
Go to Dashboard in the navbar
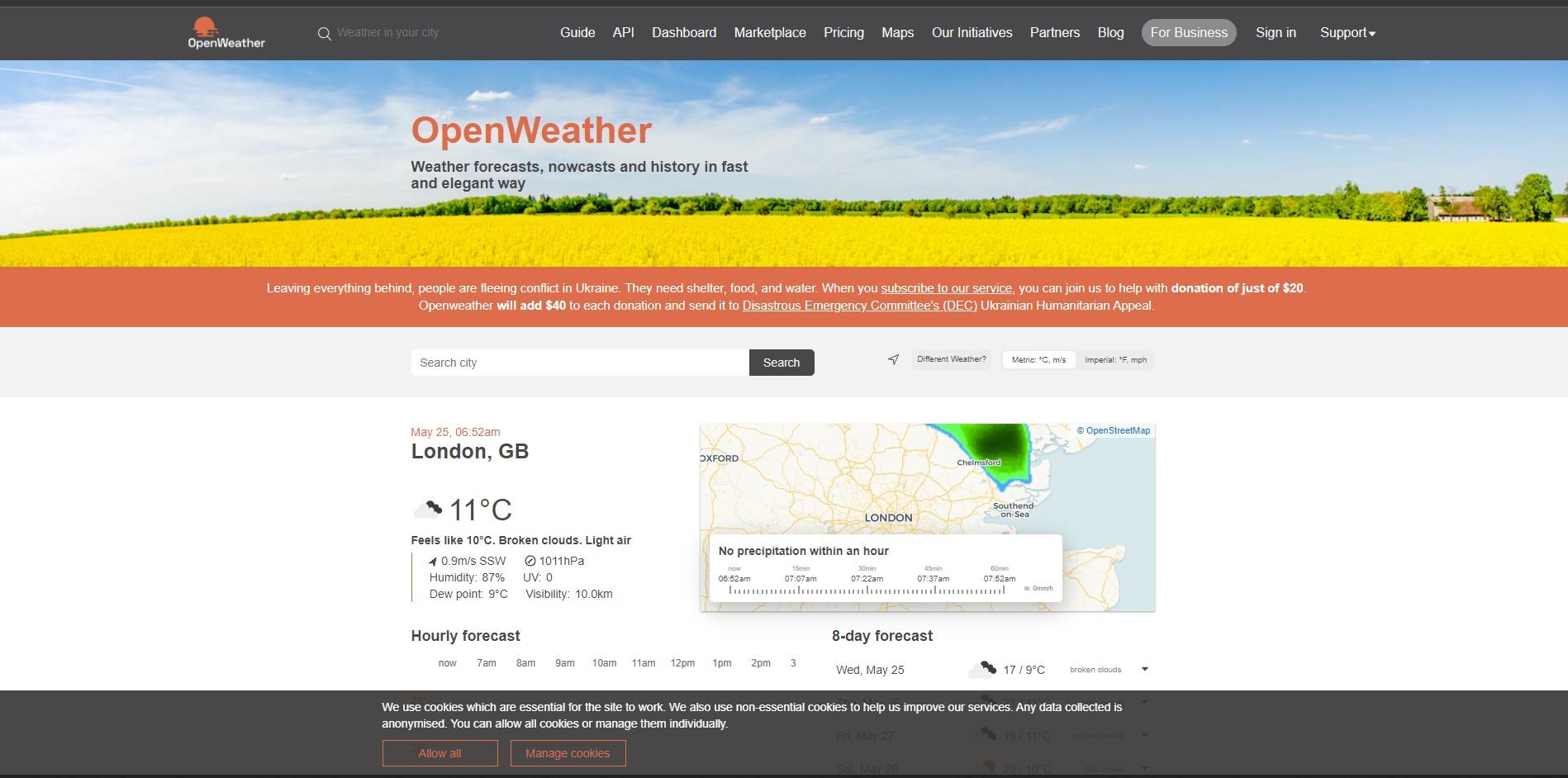tap(684, 33)
